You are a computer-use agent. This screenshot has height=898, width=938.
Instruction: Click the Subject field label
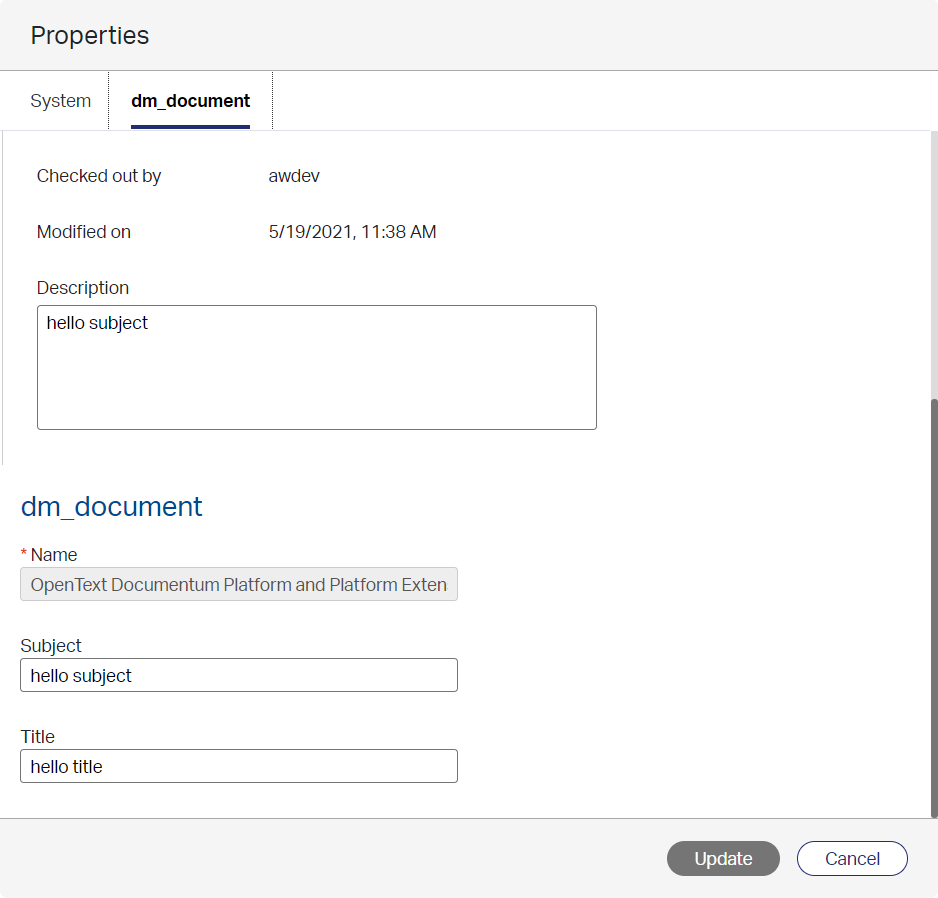click(x=51, y=646)
